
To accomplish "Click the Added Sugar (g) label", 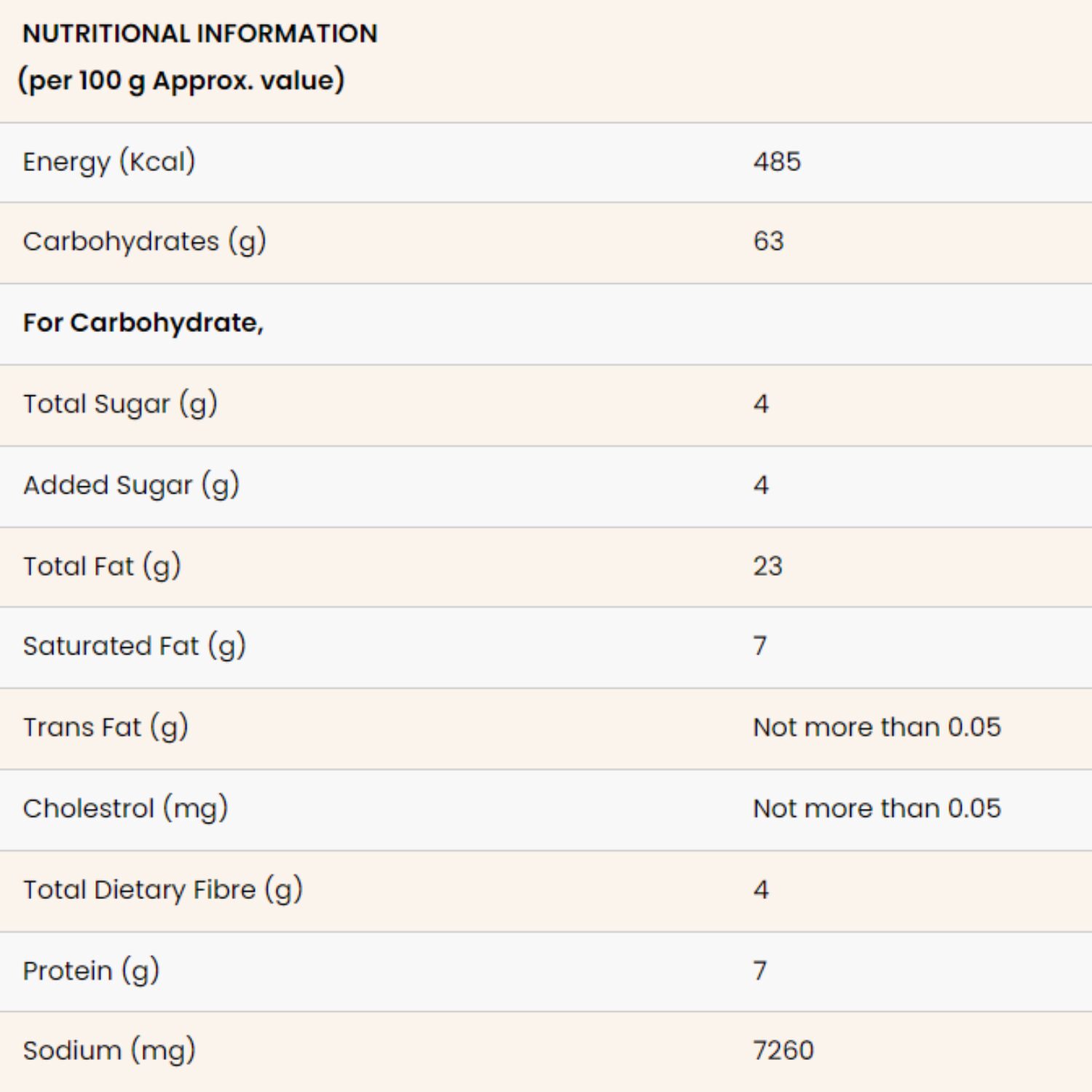I will tap(131, 486).
